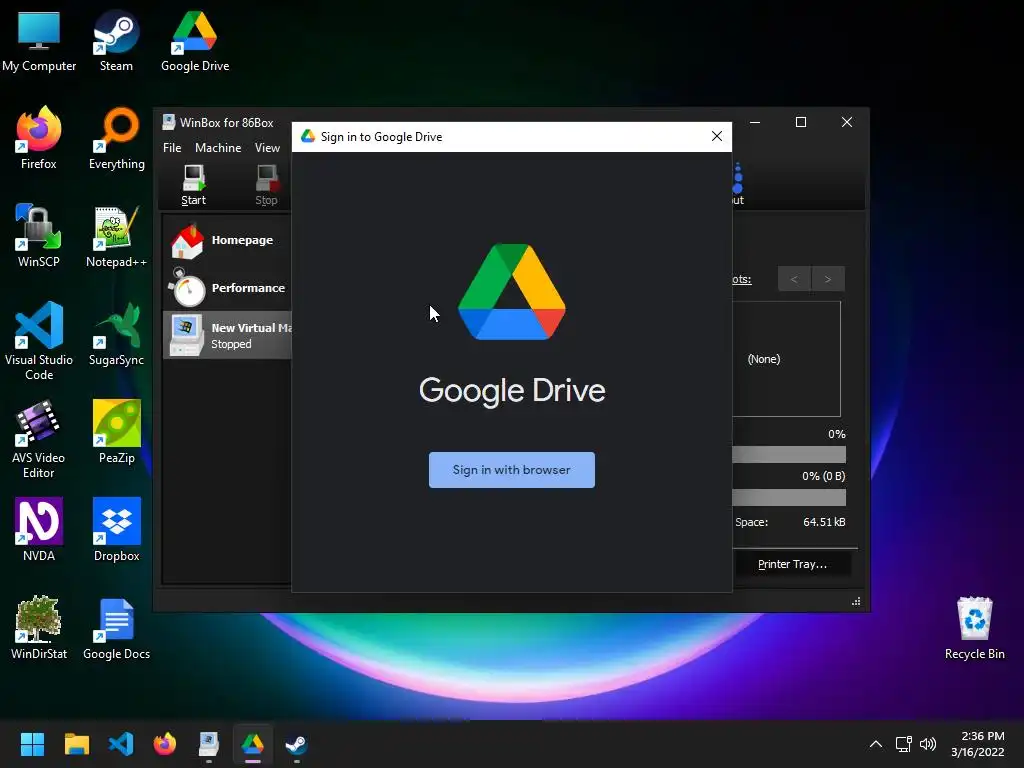The height and width of the screenshot is (768, 1024).
Task: Open Everything search desktop shortcut
Action: tap(116, 139)
